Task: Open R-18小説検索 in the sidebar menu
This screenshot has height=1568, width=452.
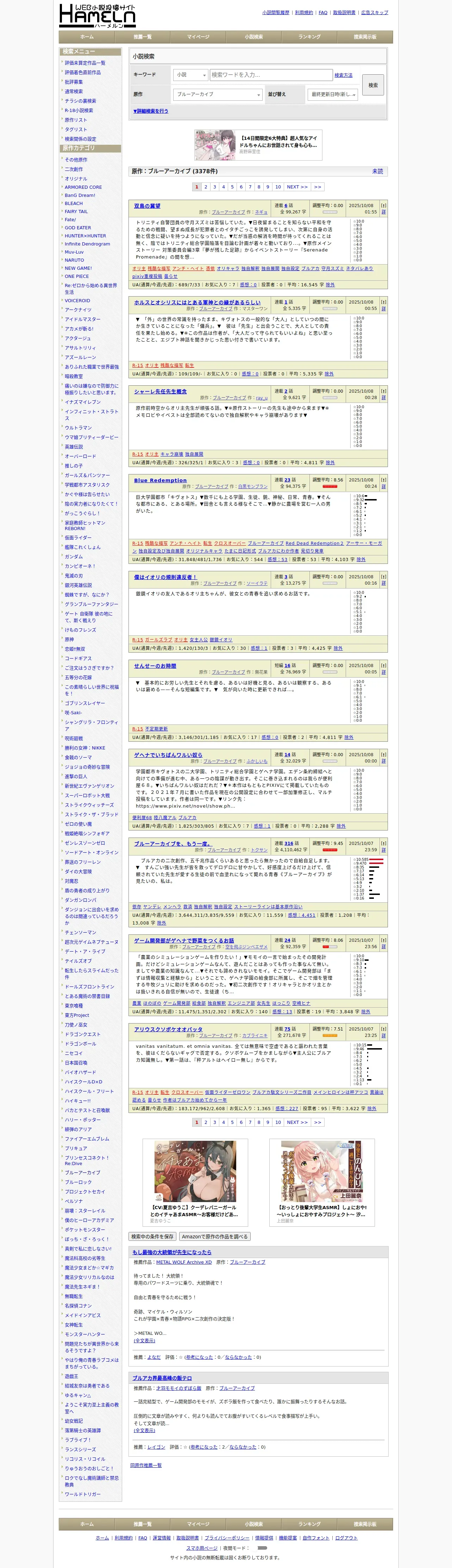Action: coord(79,110)
